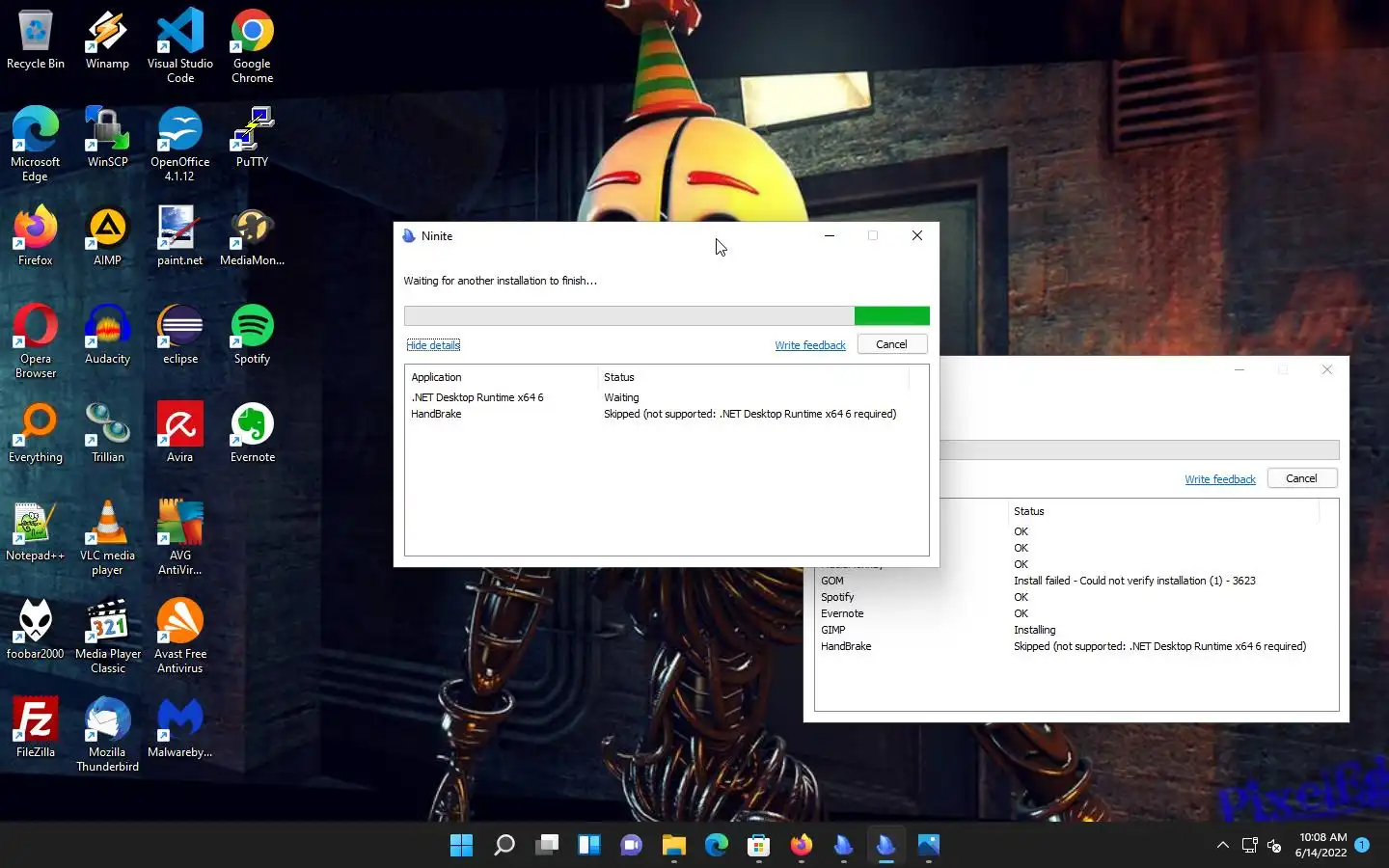Image resolution: width=1389 pixels, height=868 pixels.
Task: Click the front Ninite progress bar
Action: [x=667, y=315]
